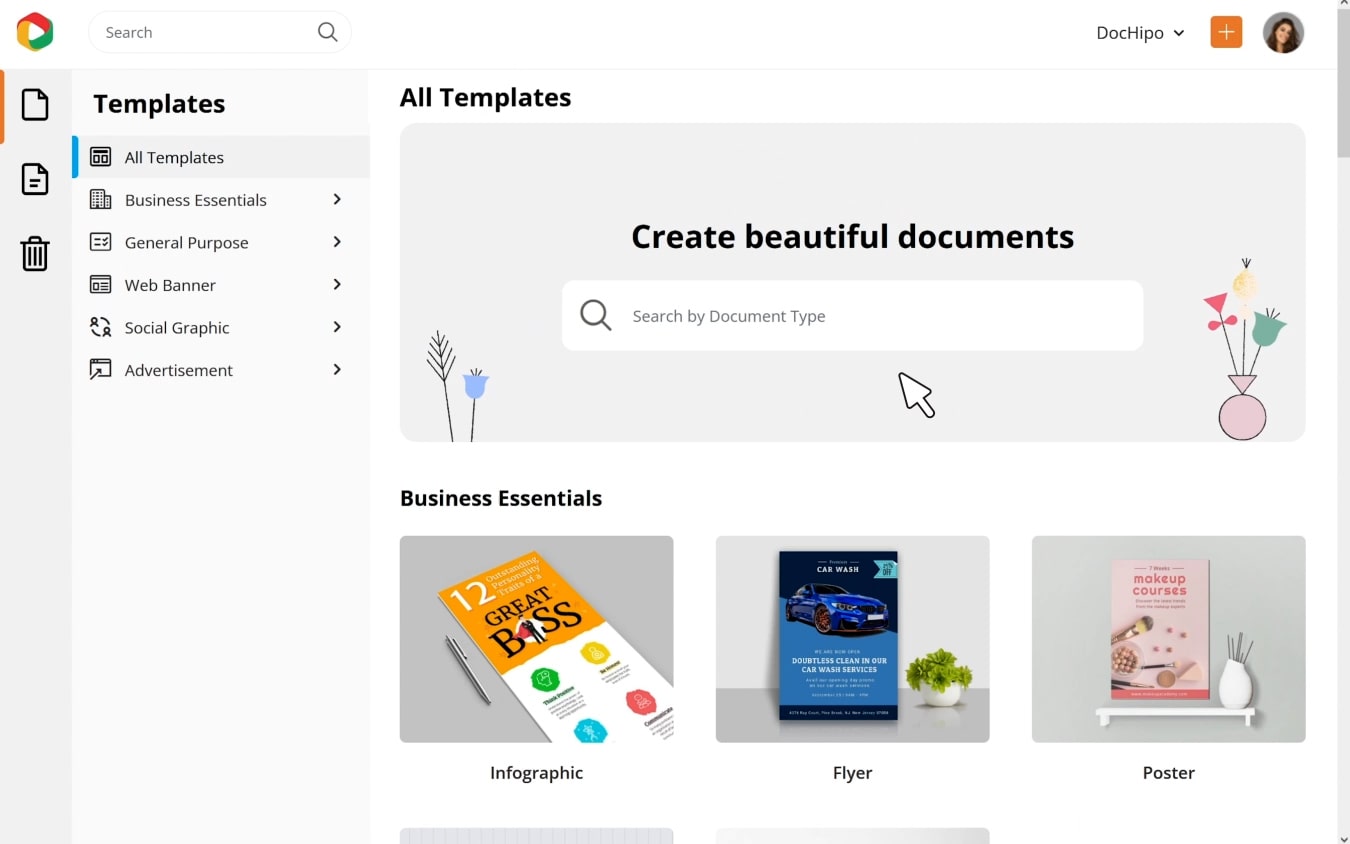The height and width of the screenshot is (844, 1350).
Task: Click the Poster label link
Action: [x=1168, y=773]
